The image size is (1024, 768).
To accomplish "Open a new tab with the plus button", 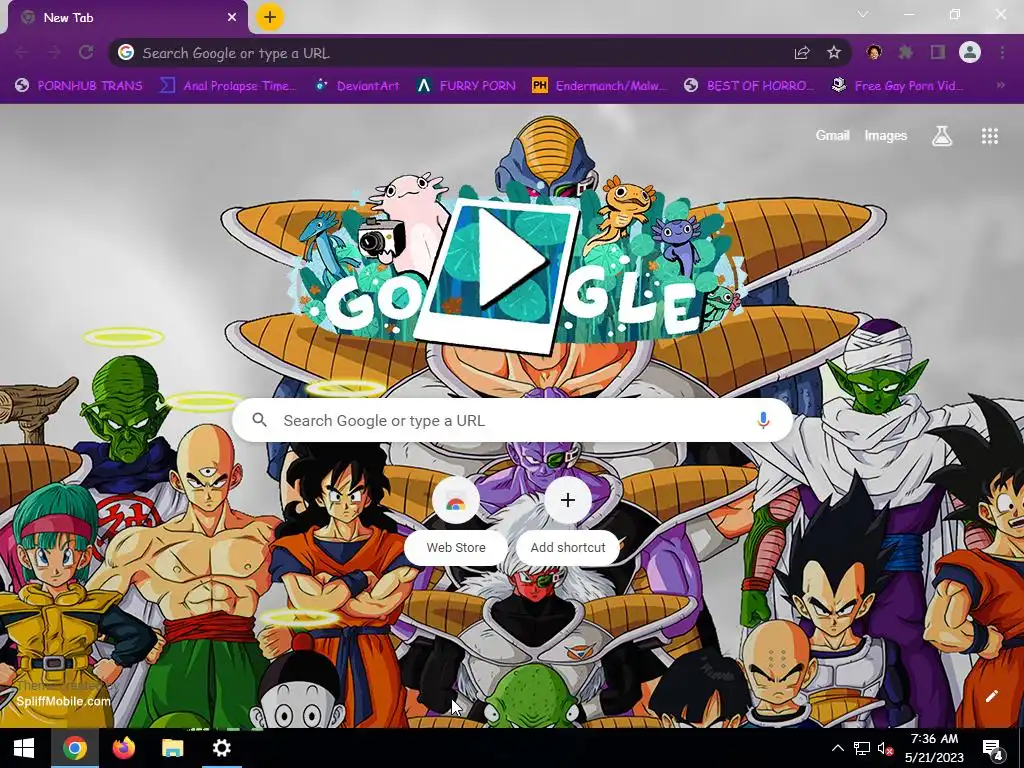I will click(270, 17).
